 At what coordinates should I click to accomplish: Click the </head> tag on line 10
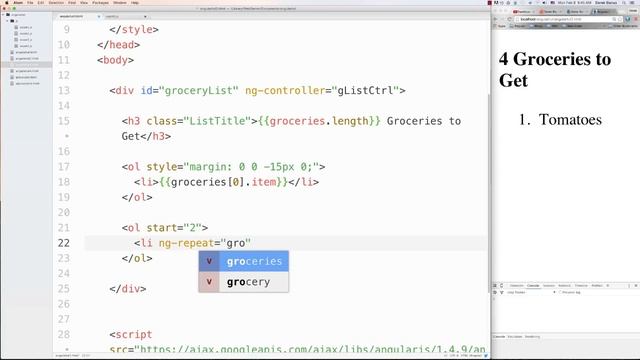coord(118,45)
